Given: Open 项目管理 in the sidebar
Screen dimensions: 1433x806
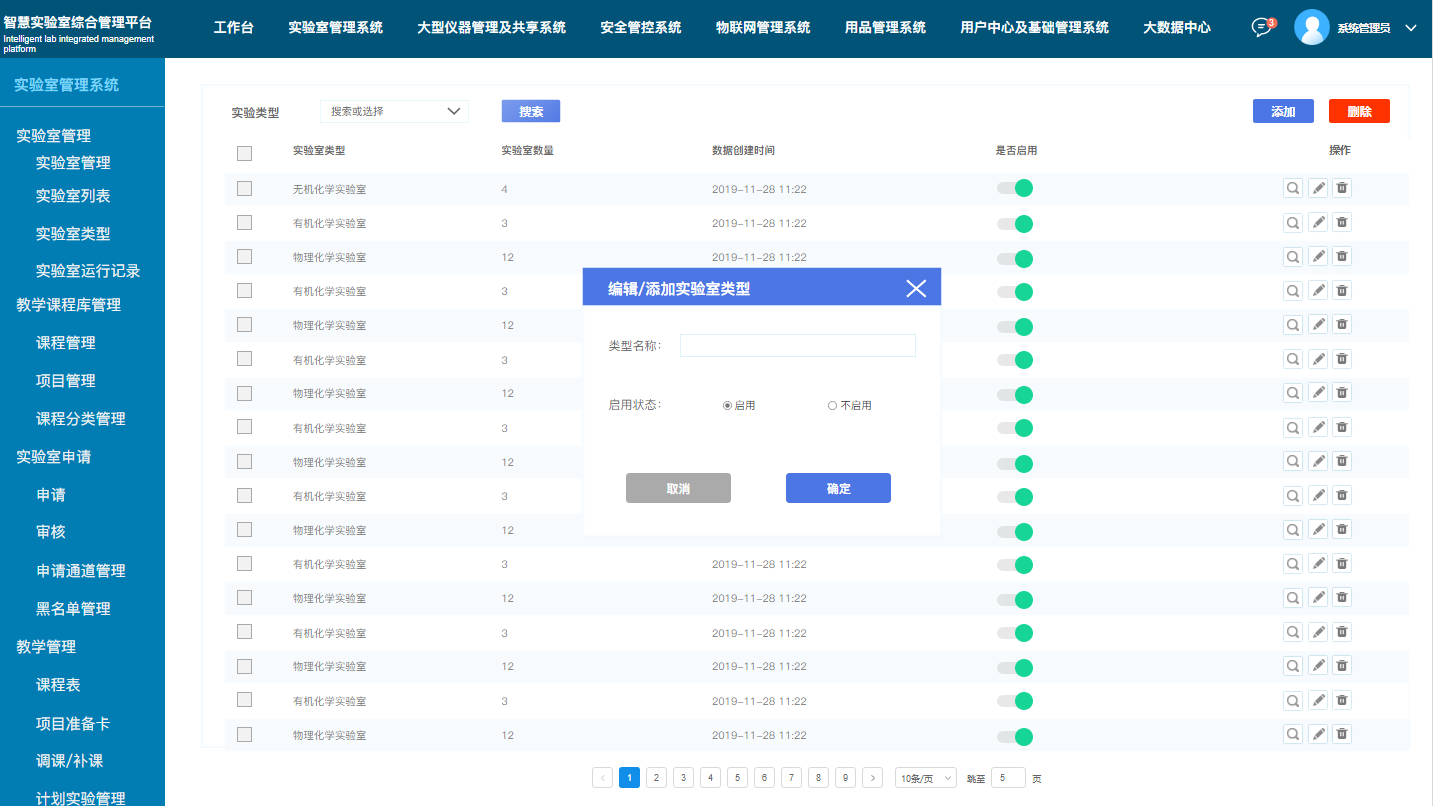Looking at the screenshot, I should click(66, 381).
